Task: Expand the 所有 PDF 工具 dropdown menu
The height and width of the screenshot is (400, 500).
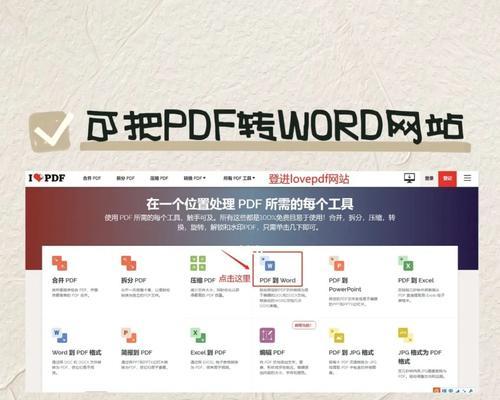Action: (239, 178)
